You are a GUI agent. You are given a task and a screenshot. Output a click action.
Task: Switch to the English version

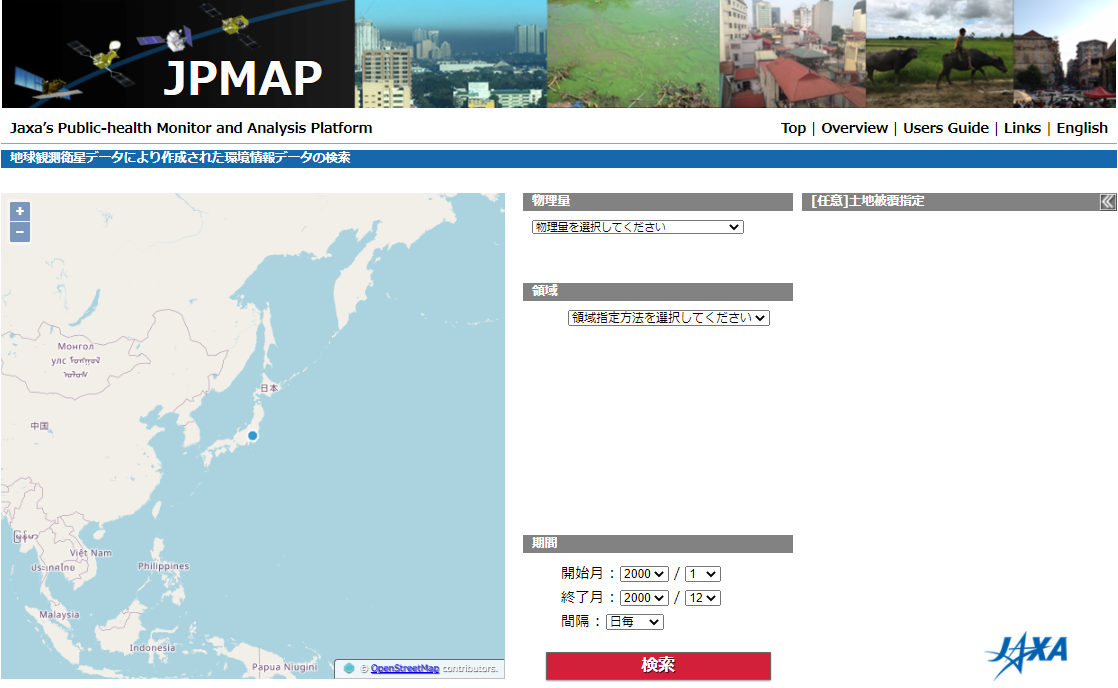(1081, 128)
